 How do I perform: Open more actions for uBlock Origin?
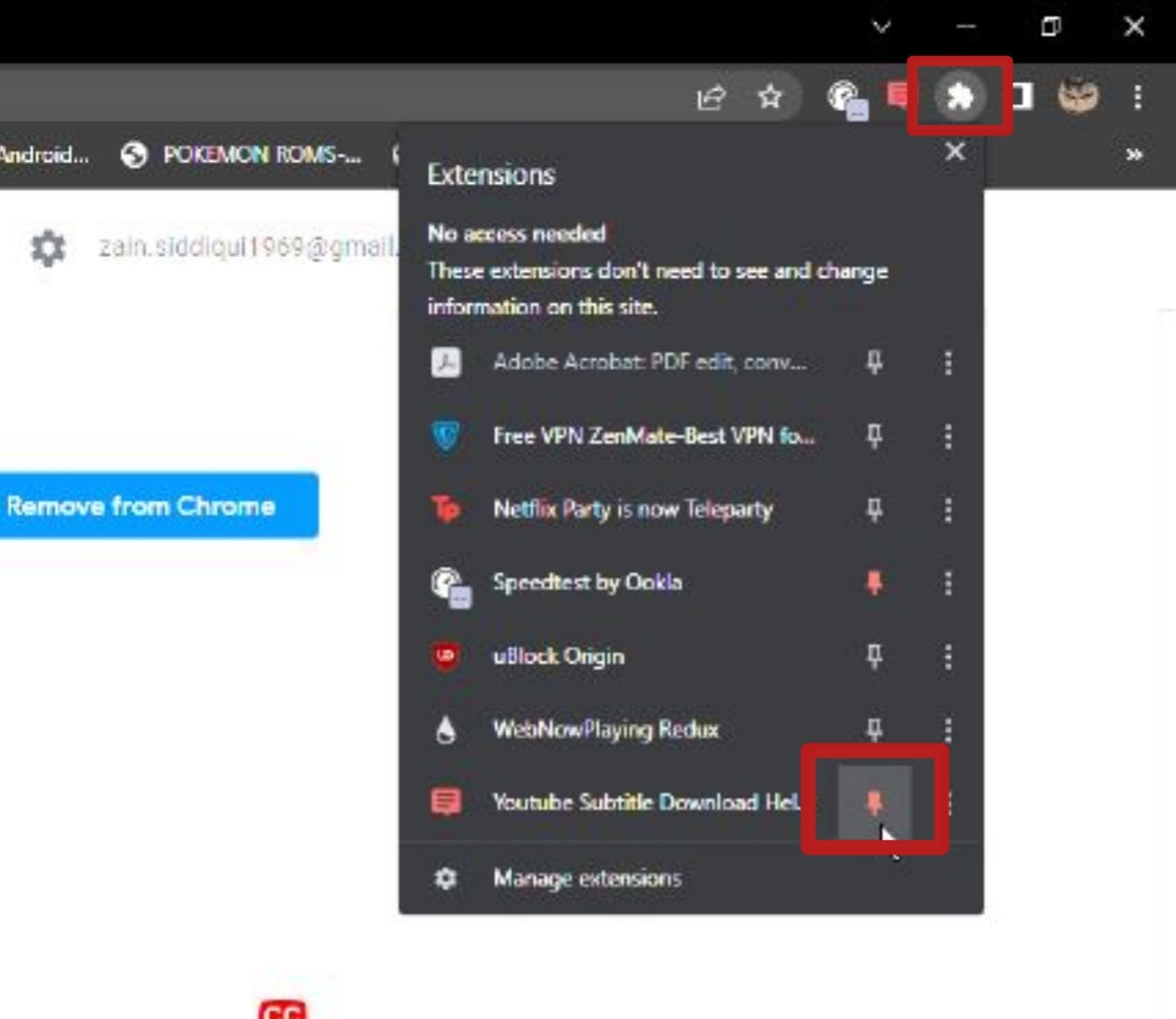948,656
